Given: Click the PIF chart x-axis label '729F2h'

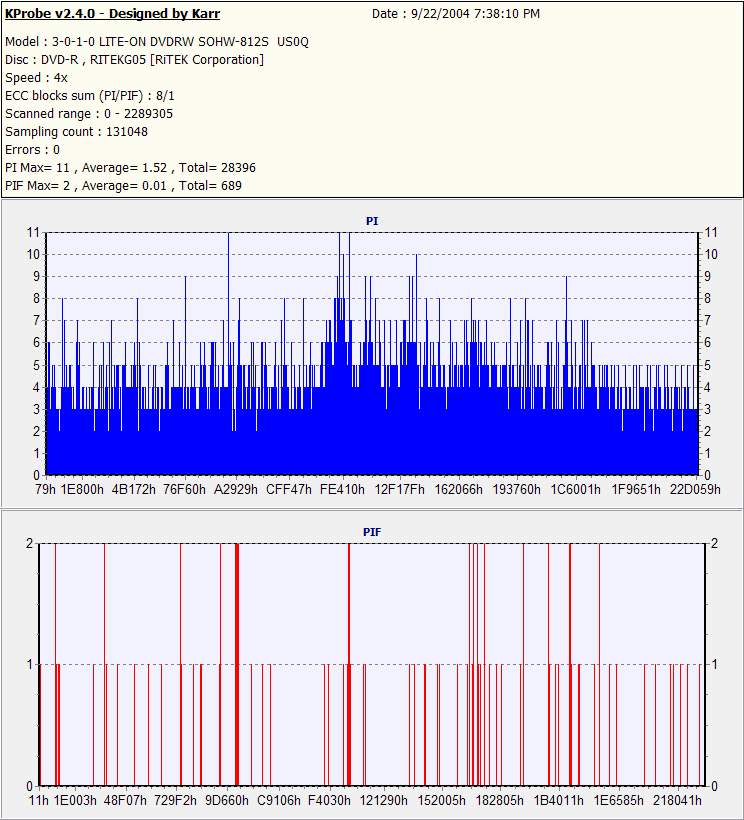Looking at the screenshot, I should pos(176,801).
